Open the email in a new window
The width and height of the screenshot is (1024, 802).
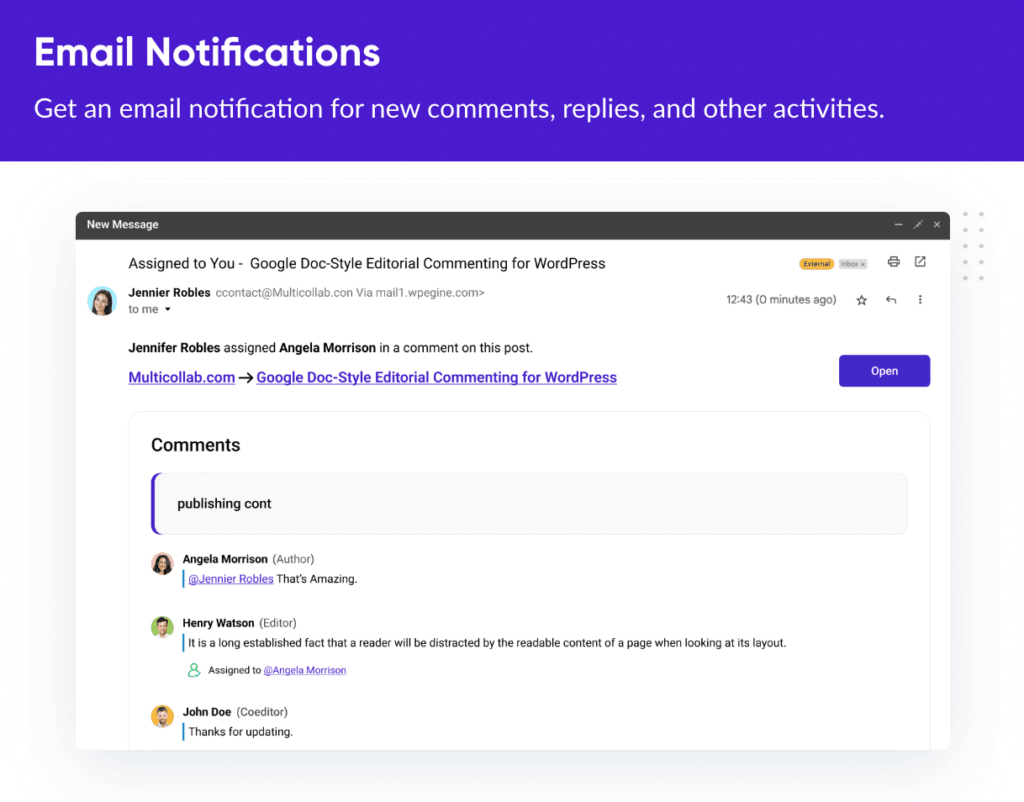pyautogui.click(x=920, y=262)
